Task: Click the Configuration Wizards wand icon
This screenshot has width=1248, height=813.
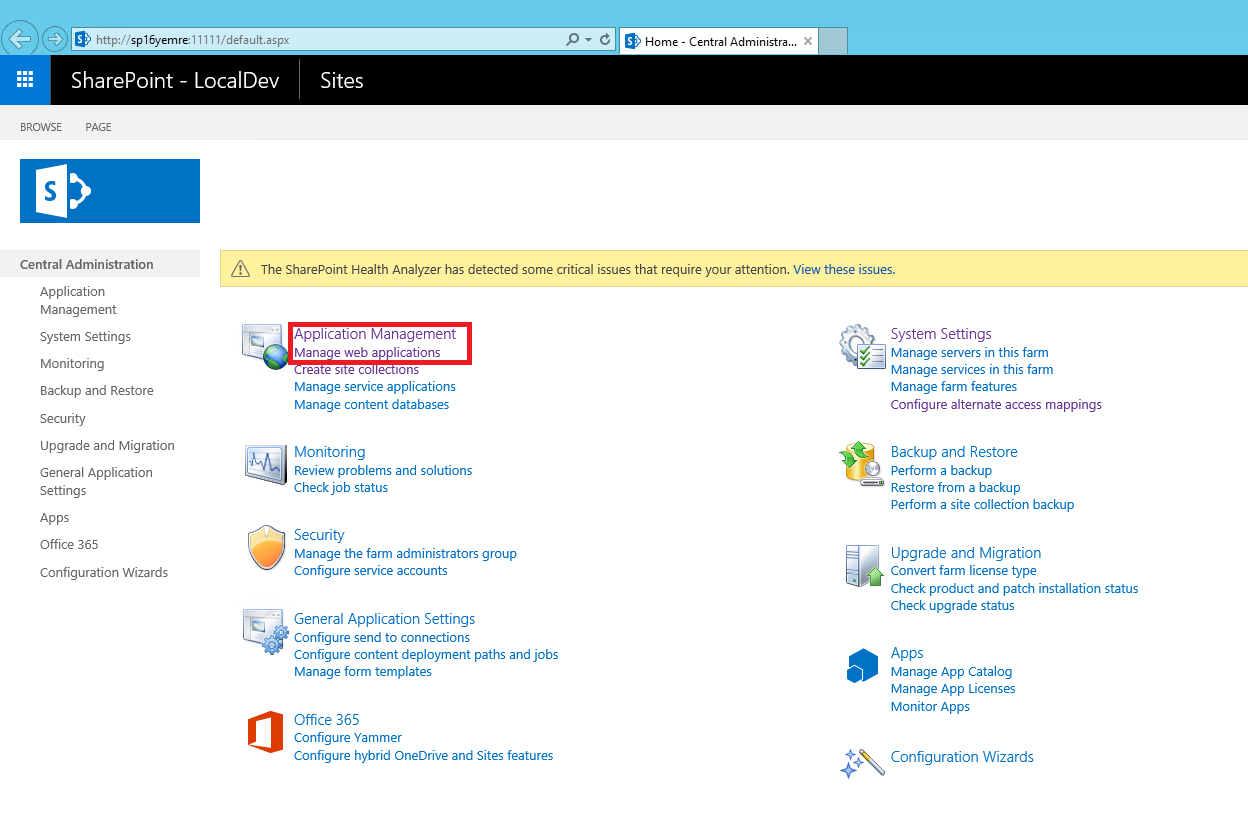Action: 862,762
